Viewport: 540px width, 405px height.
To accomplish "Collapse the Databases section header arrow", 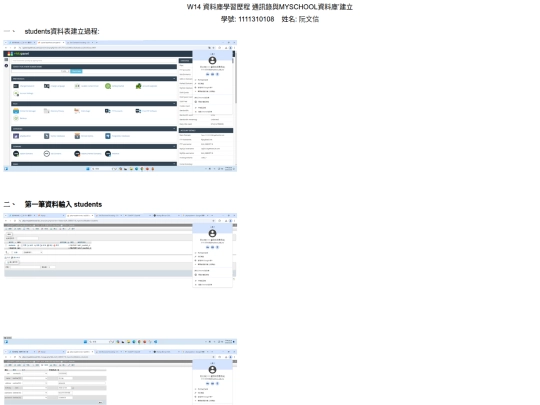I will click(174, 128).
